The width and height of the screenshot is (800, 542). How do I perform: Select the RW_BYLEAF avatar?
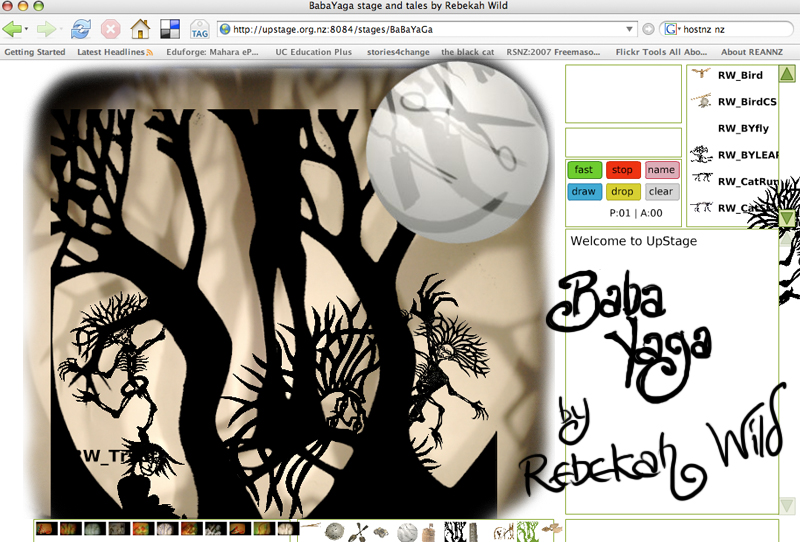click(x=748, y=155)
